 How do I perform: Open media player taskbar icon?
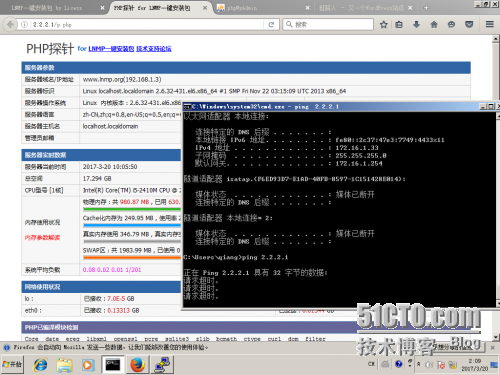pos(88,365)
